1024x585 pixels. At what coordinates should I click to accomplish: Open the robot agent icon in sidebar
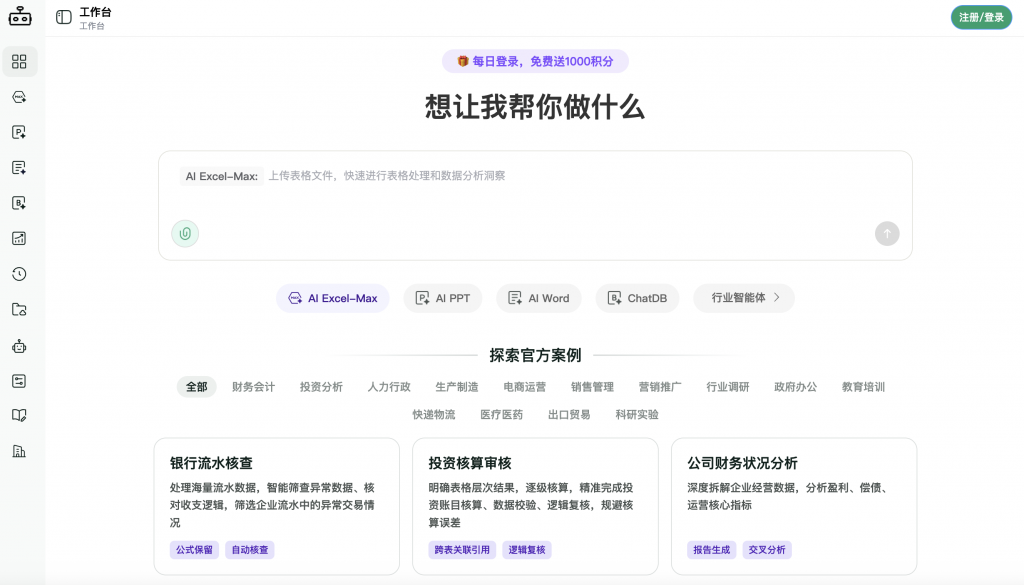[x=20, y=346]
